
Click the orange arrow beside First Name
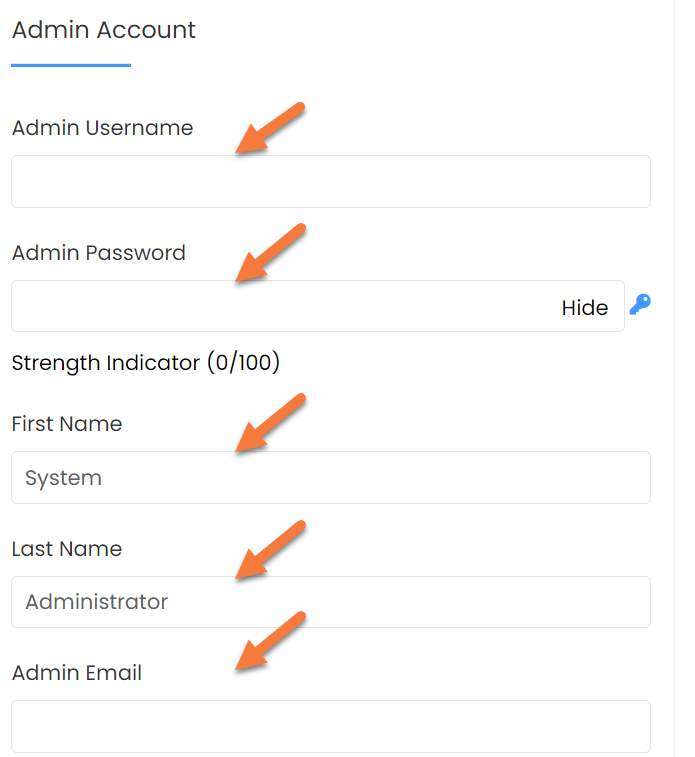pyautogui.click(x=268, y=424)
